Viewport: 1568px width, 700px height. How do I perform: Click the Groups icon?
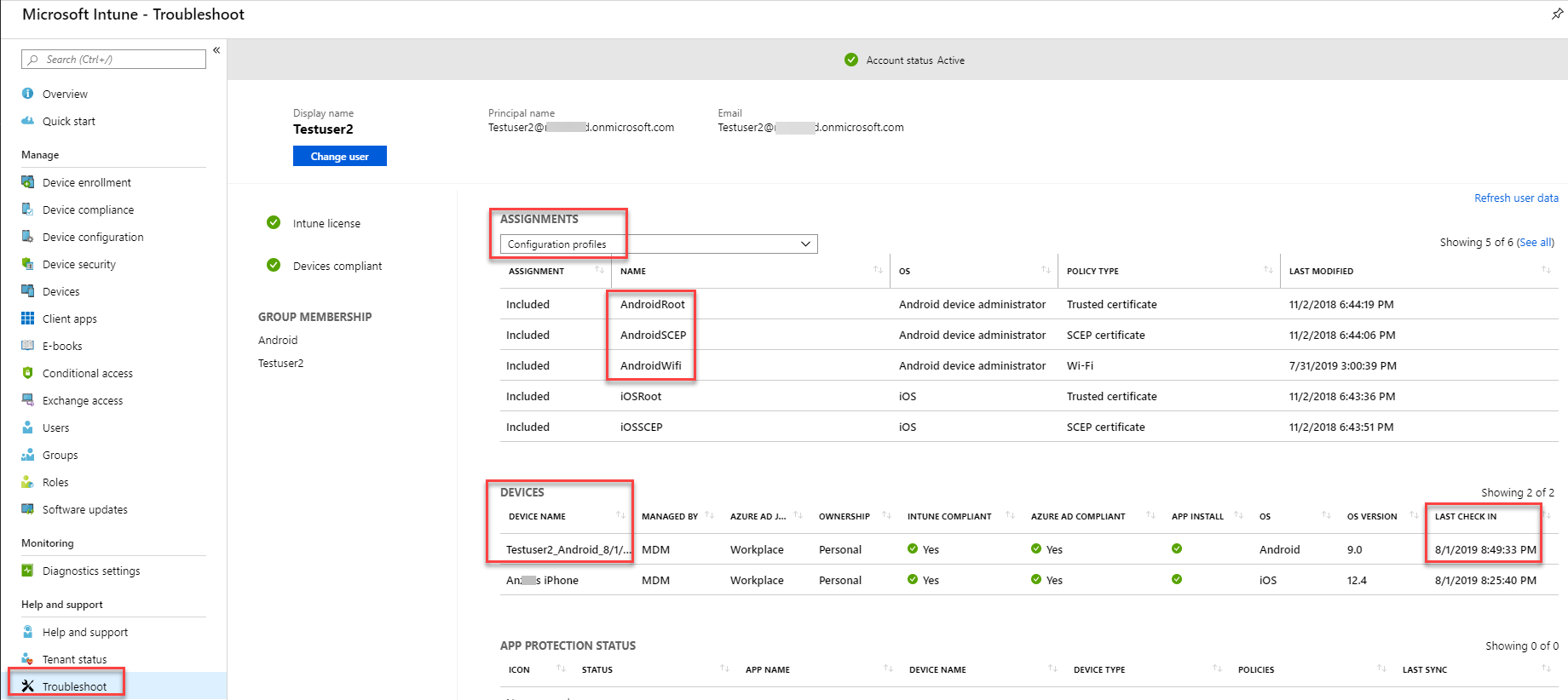coord(27,455)
